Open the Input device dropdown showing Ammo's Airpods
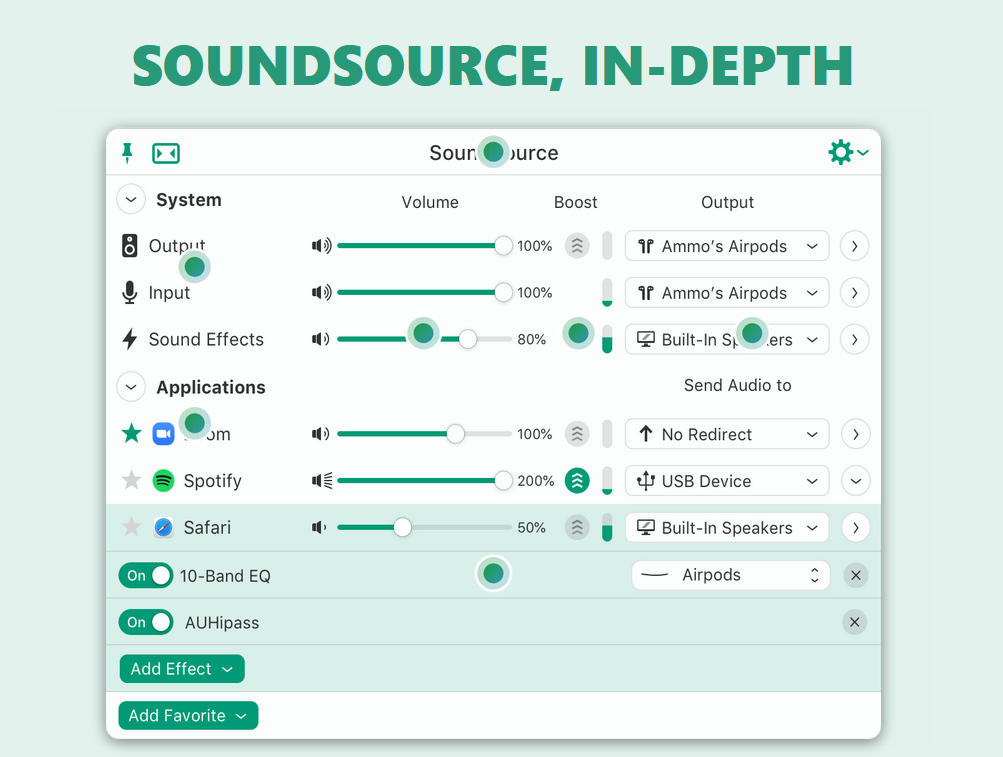Image resolution: width=1003 pixels, height=757 pixels. point(727,292)
